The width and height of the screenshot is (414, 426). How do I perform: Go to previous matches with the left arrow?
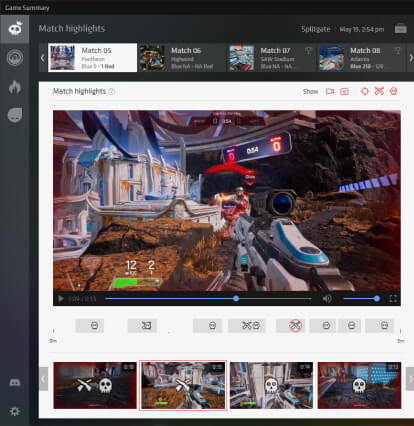coord(42,58)
